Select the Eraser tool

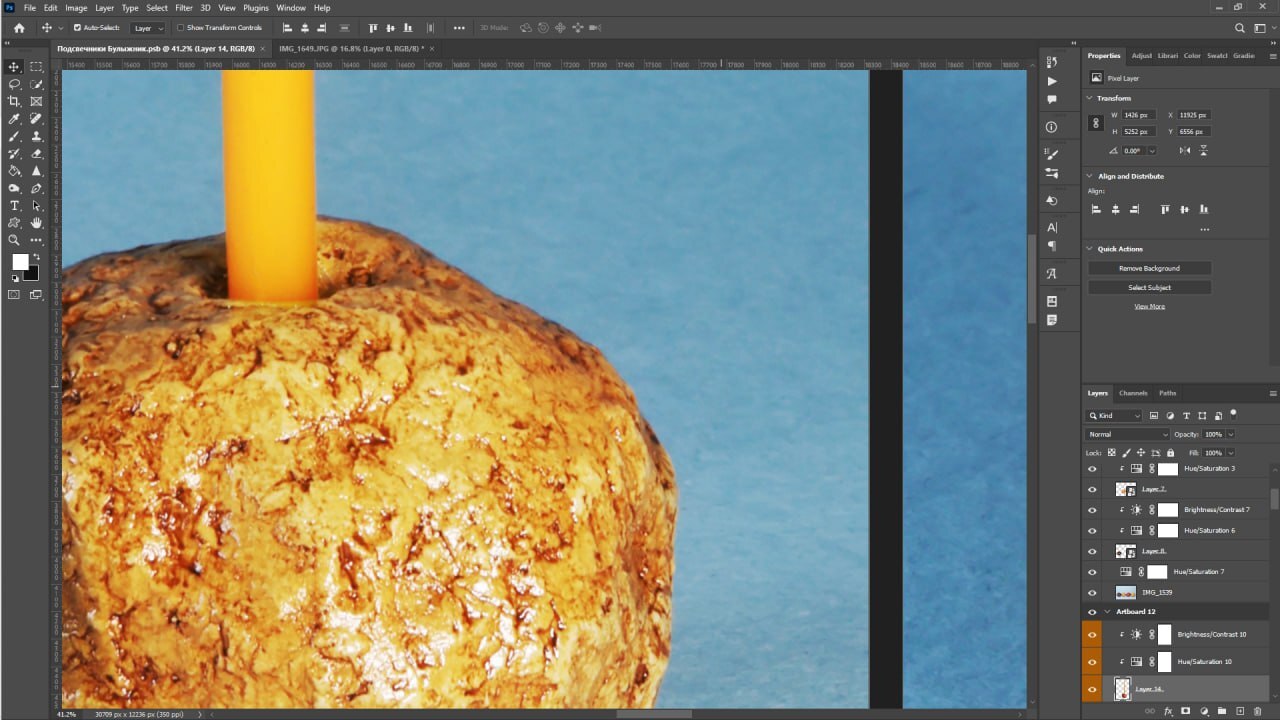(36, 154)
